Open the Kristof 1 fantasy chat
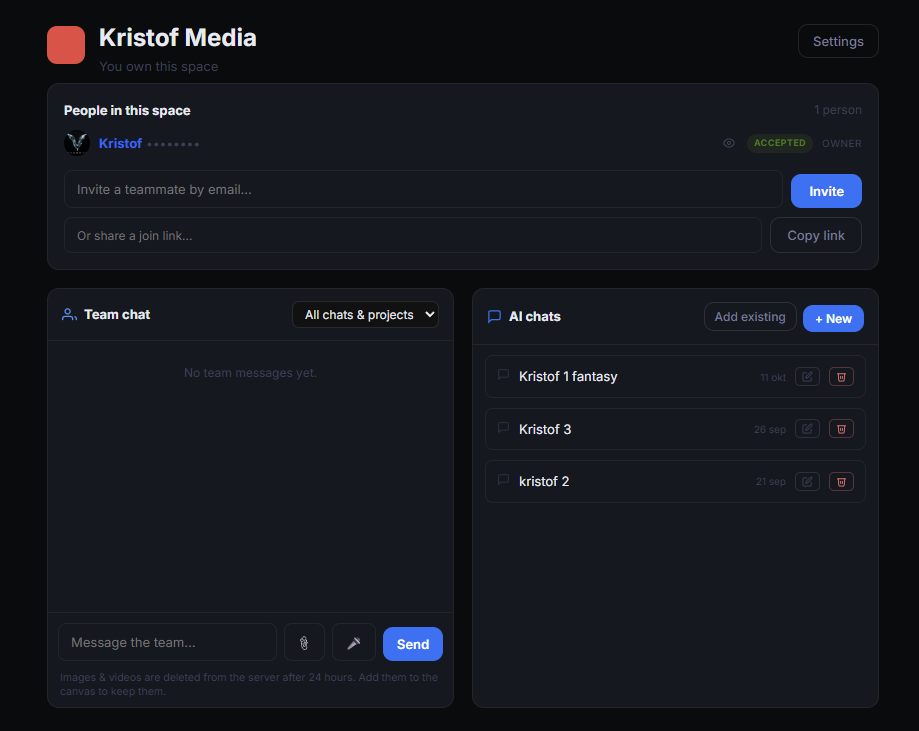919x731 pixels. [675, 376]
